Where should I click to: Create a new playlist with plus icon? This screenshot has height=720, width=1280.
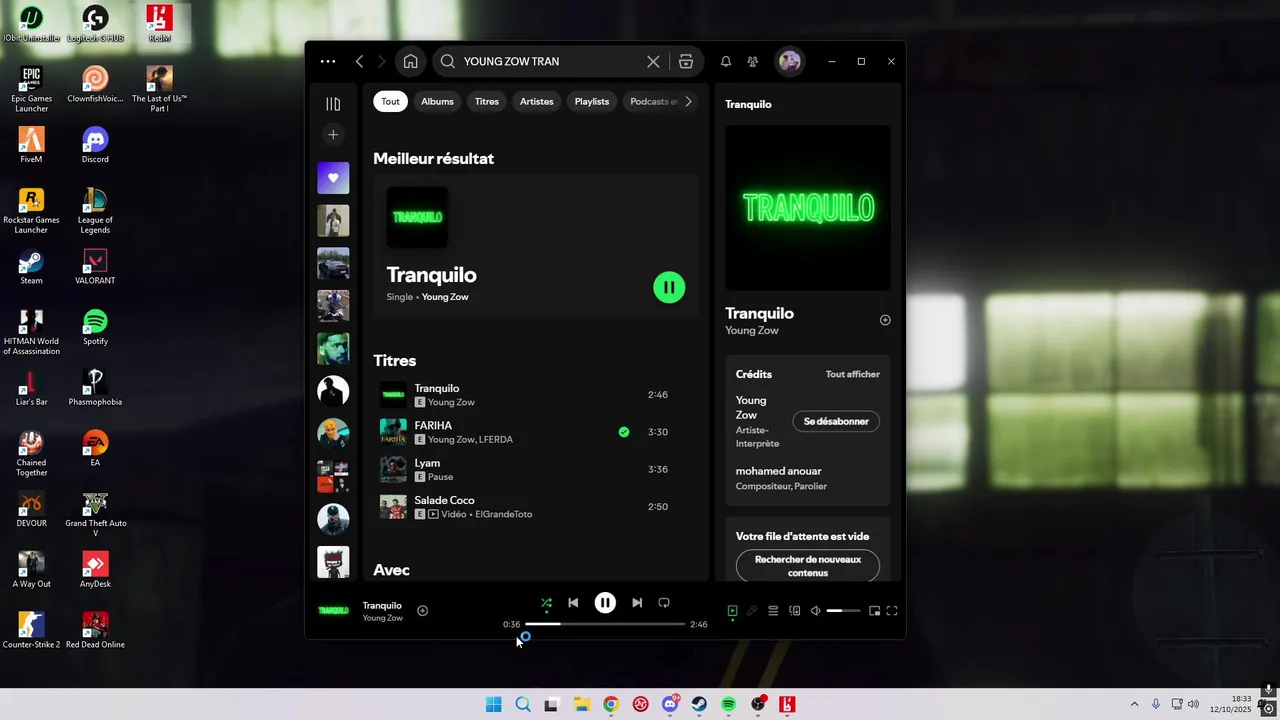(x=333, y=135)
